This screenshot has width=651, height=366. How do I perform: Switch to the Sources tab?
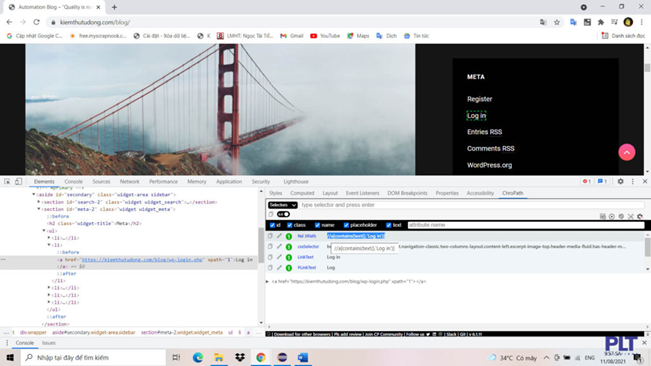coord(101,182)
